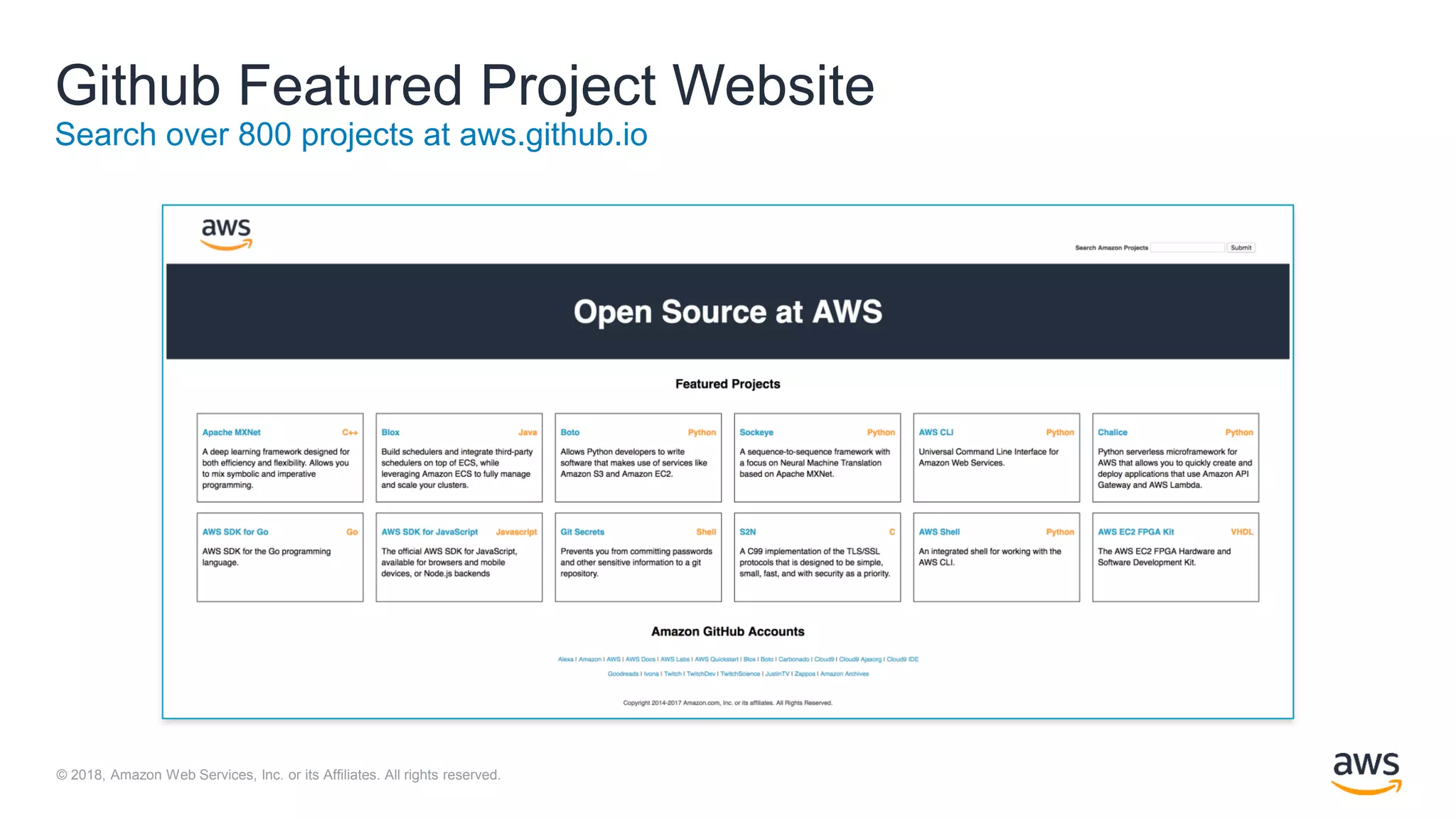
Task: Open the S2N project link
Action: [747, 532]
